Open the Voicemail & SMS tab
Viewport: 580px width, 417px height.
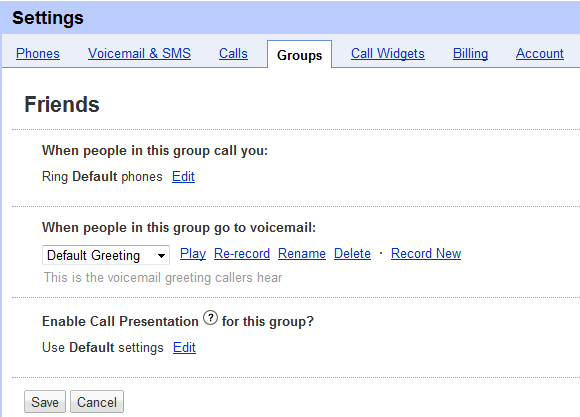click(139, 54)
